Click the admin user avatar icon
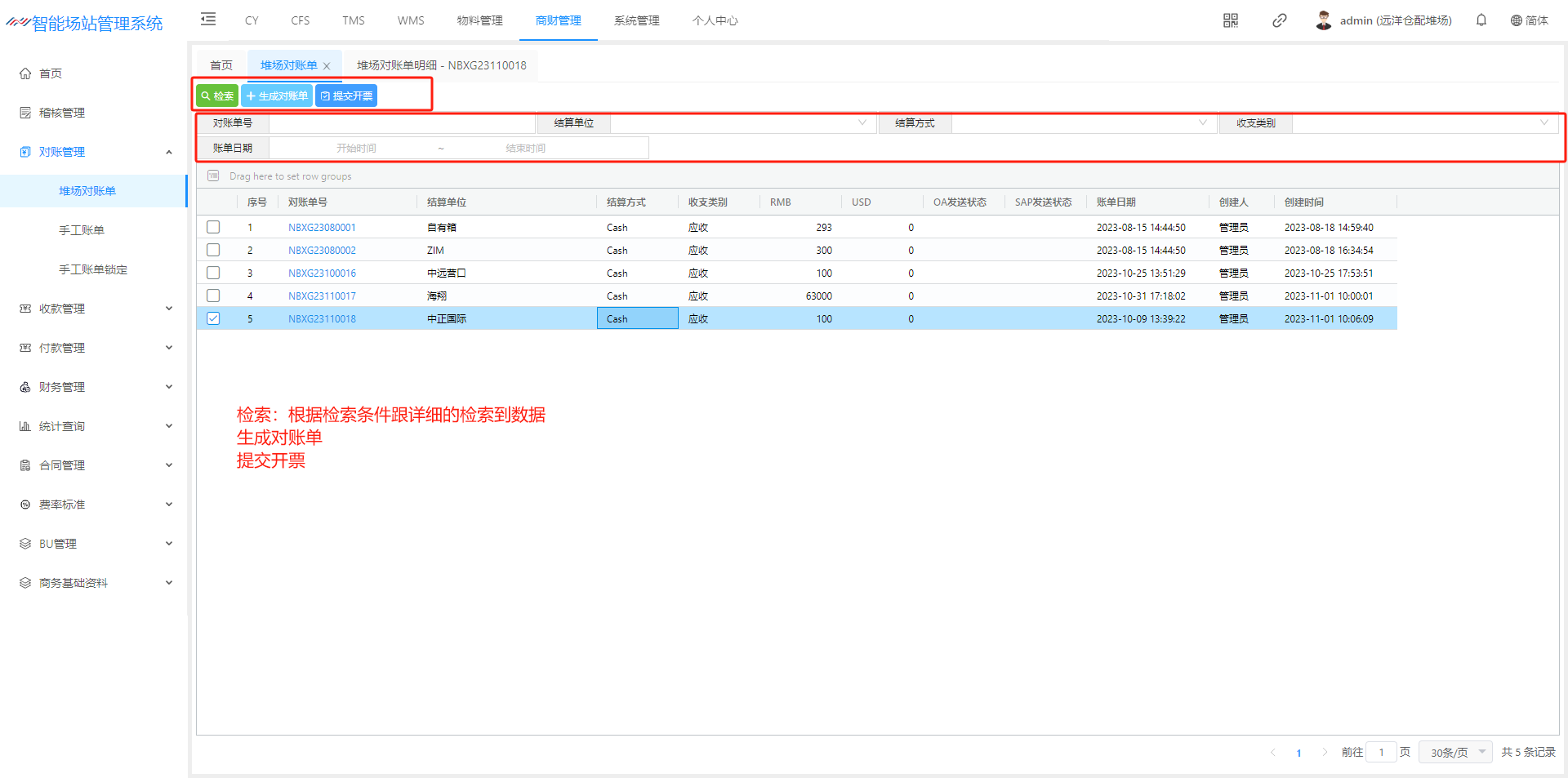This screenshot has height=778, width=1568. point(1323,20)
